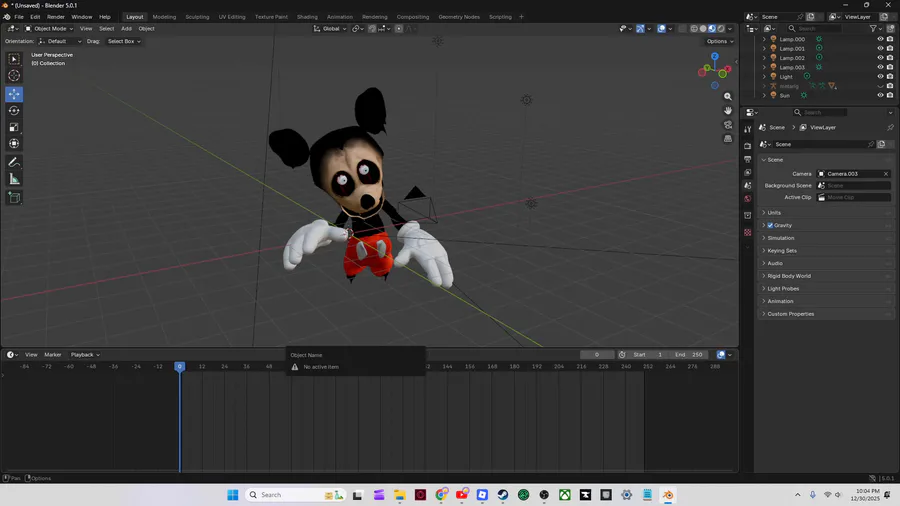Click the pan hand viewport icon
Viewport: 900px width, 506px height.
pyautogui.click(x=728, y=111)
